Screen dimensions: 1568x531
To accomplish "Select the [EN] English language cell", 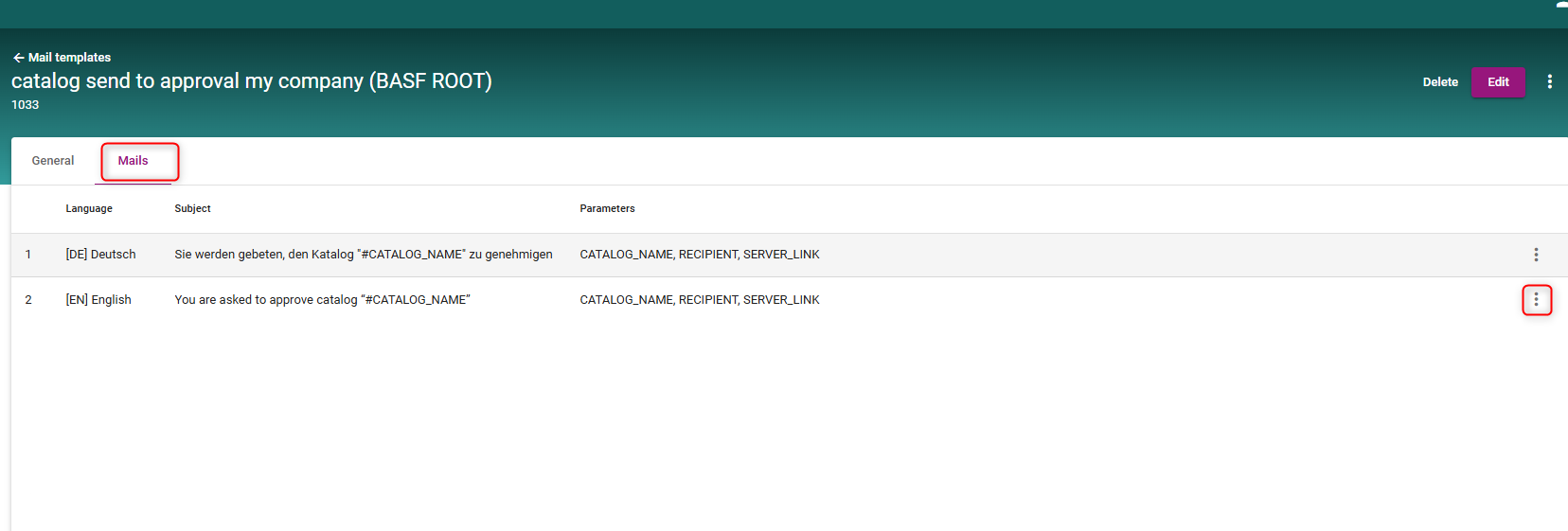I will click(x=98, y=300).
